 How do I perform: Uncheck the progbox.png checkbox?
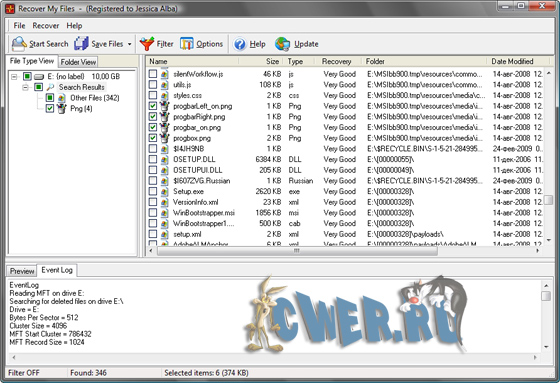153,138
